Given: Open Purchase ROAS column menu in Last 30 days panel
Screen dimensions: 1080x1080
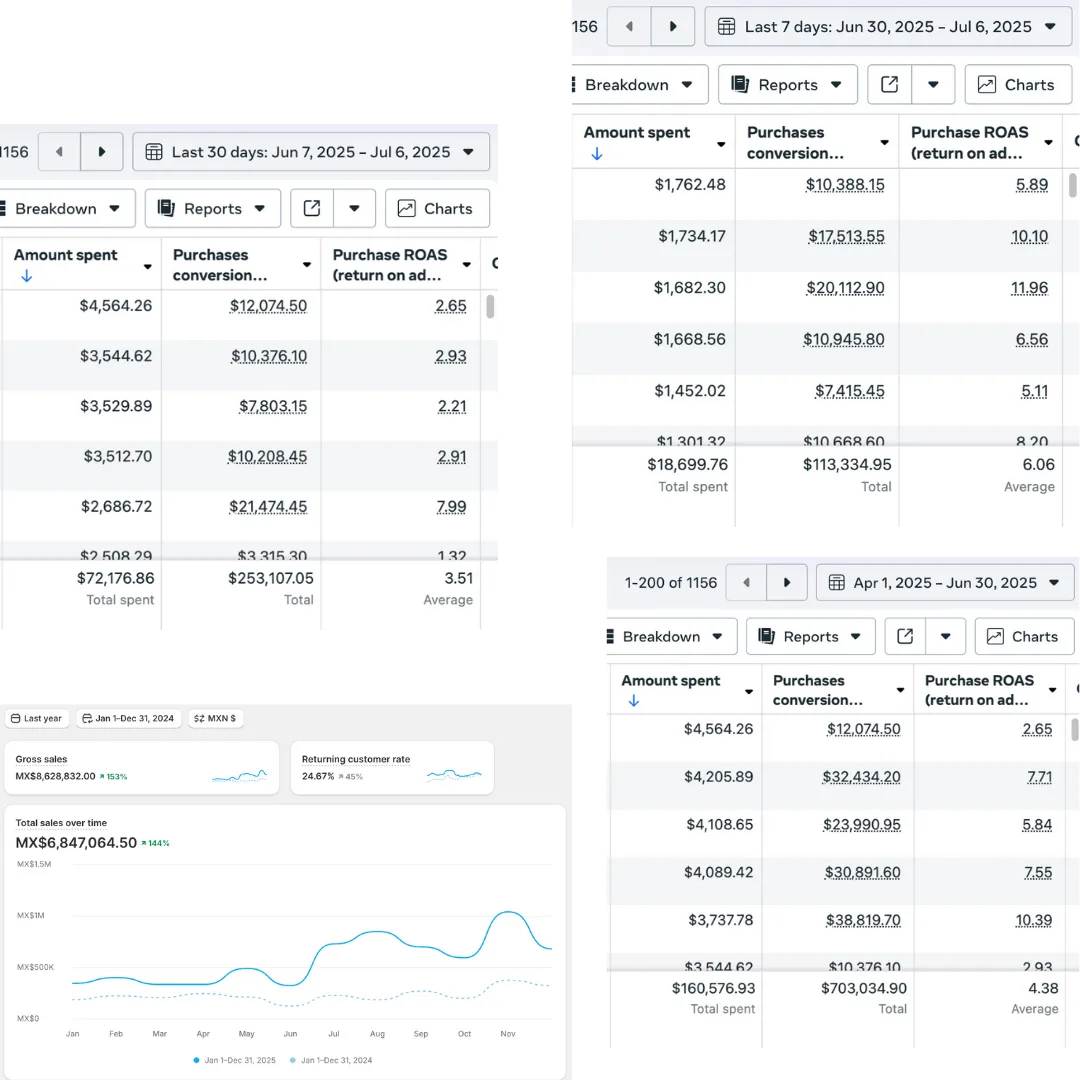Looking at the screenshot, I should [467, 265].
